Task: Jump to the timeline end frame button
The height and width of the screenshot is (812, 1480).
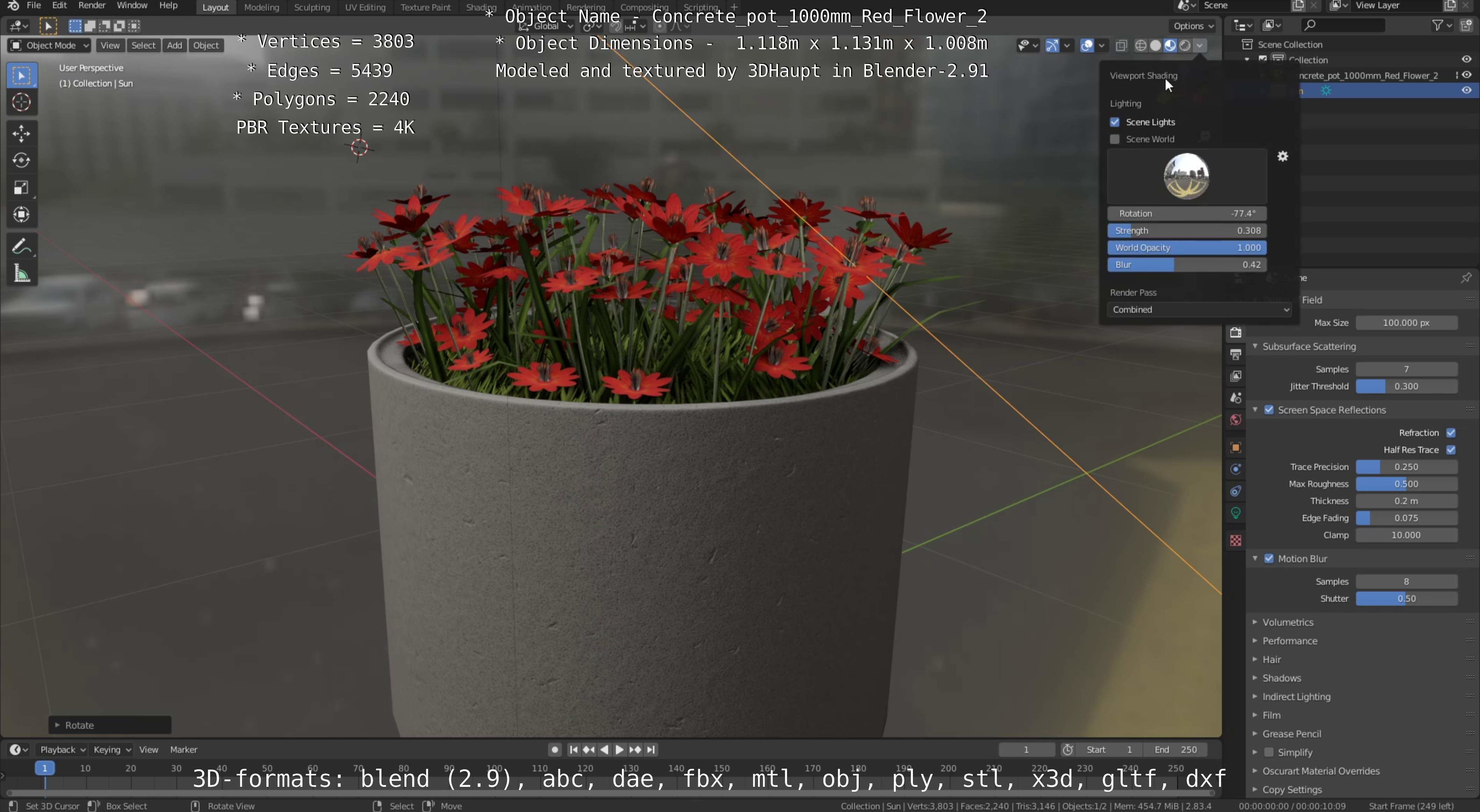Action: click(650, 749)
